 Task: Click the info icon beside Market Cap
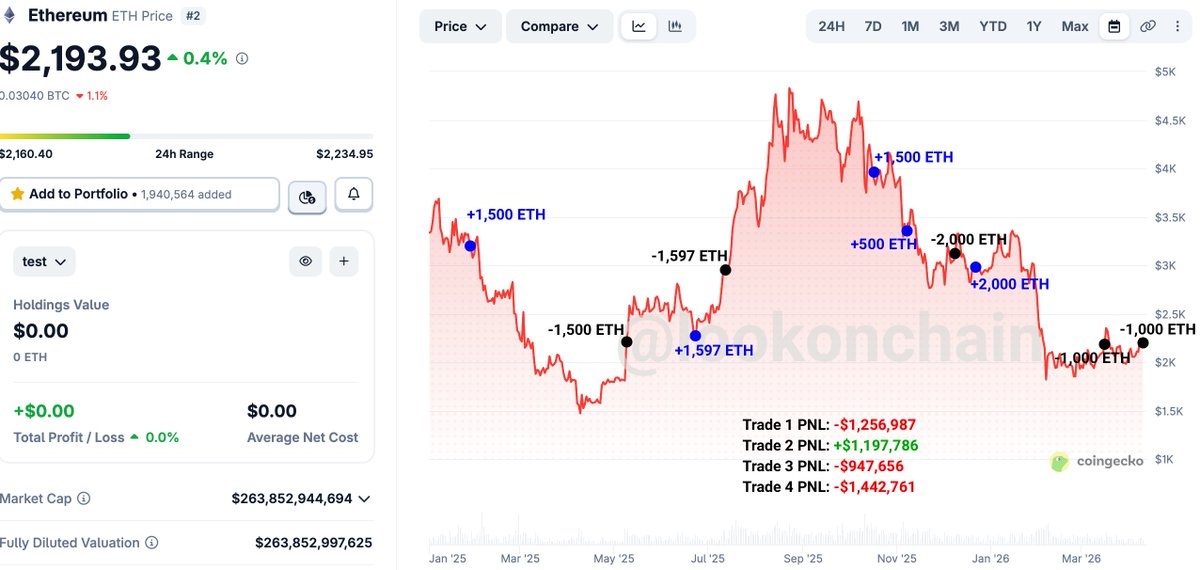(x=84, y=498)
